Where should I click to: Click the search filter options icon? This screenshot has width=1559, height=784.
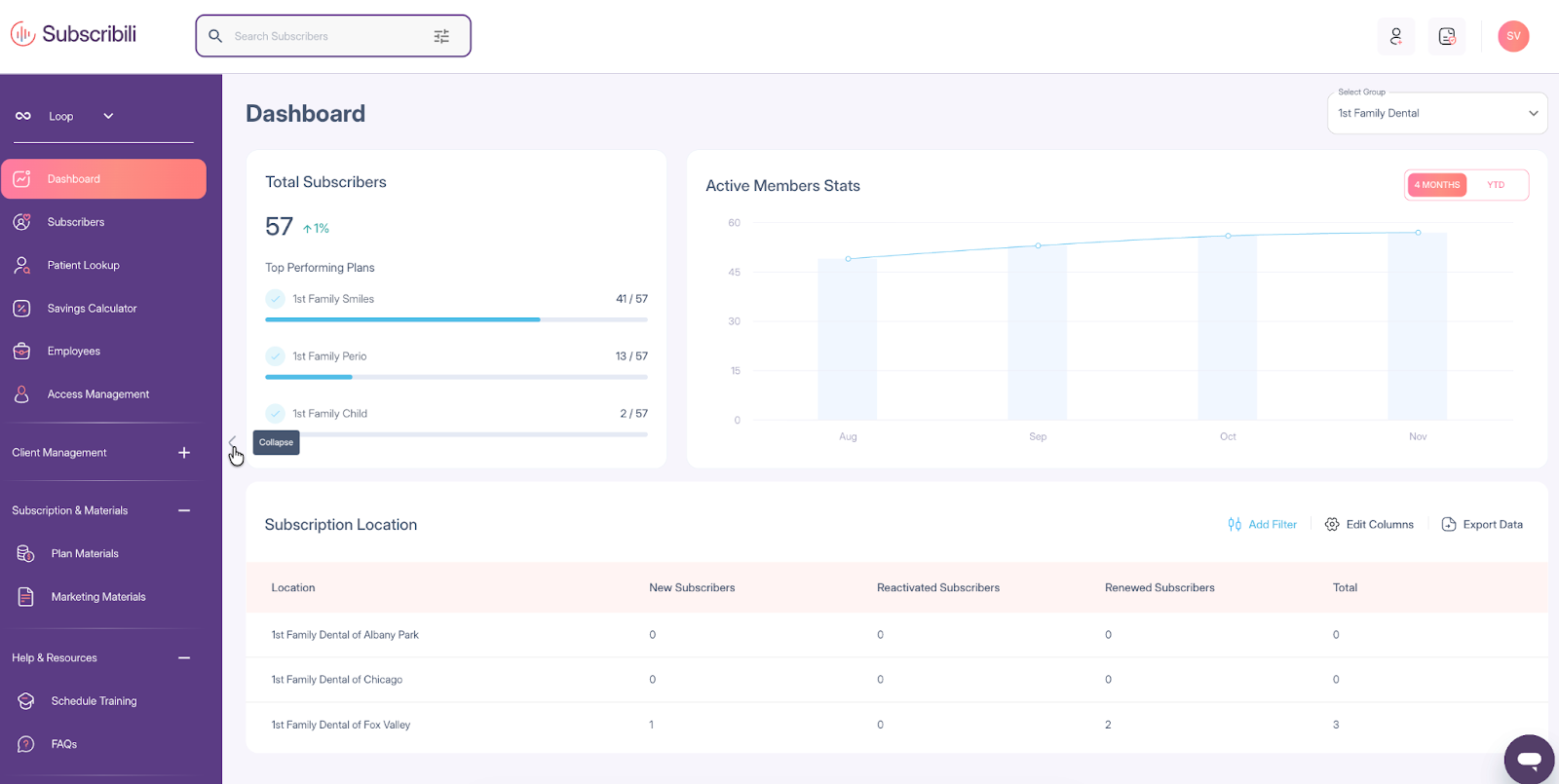[x=441, y=36]
